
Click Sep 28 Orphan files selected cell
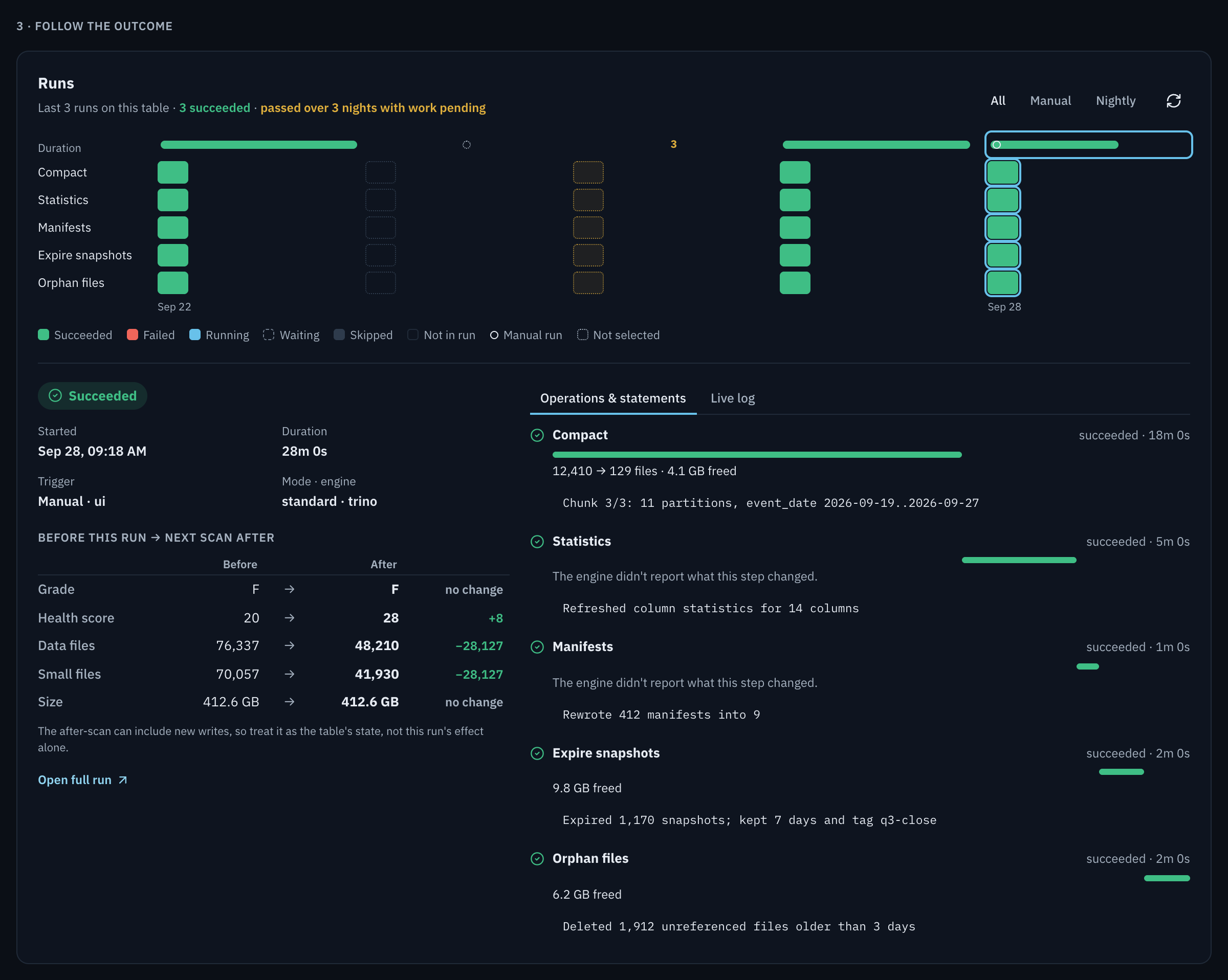tap(1002, 283)
